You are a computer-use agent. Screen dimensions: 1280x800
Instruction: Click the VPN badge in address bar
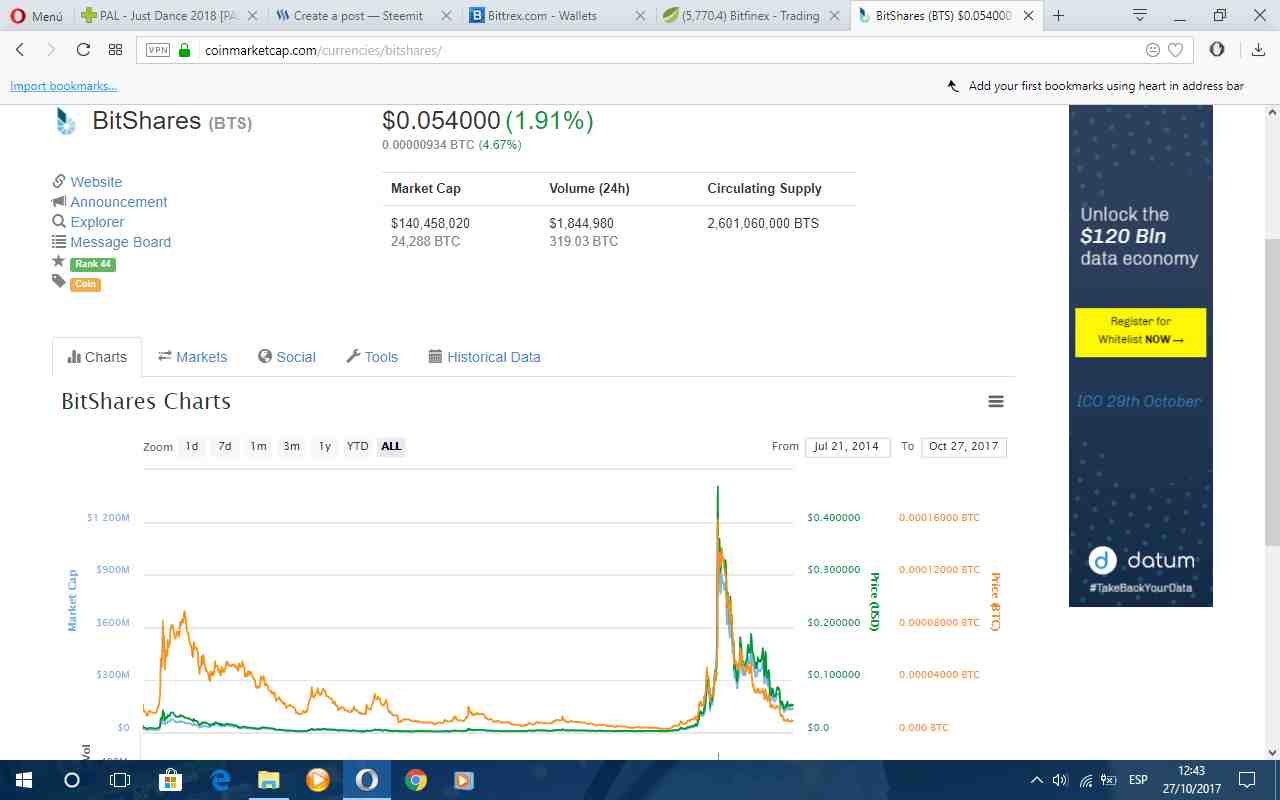tap(157, 50)
